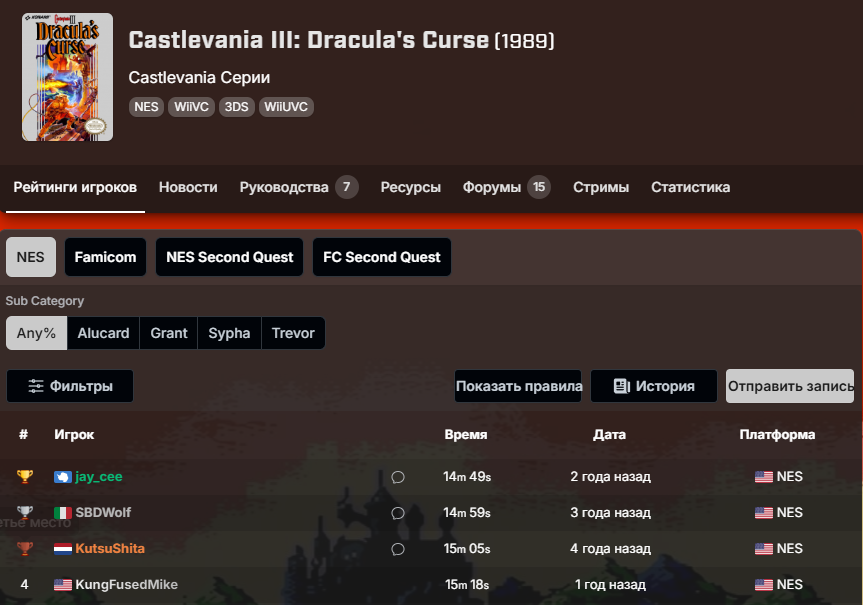Open the Castlevania Серии series link
This screenshot has width=863, height=605.
(199, 78)
